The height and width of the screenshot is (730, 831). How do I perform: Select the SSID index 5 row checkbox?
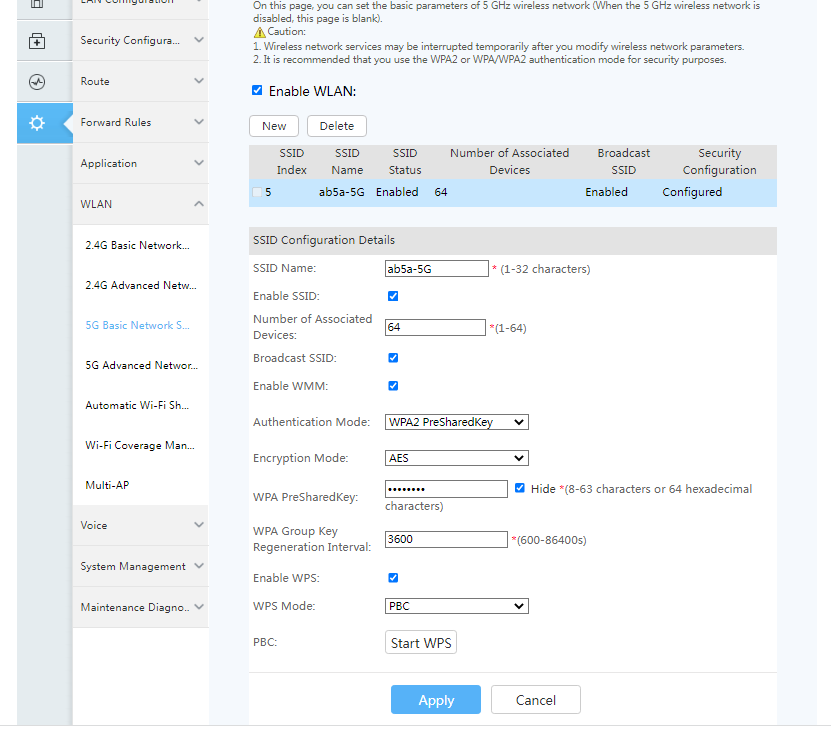click(x=258, y=192)
